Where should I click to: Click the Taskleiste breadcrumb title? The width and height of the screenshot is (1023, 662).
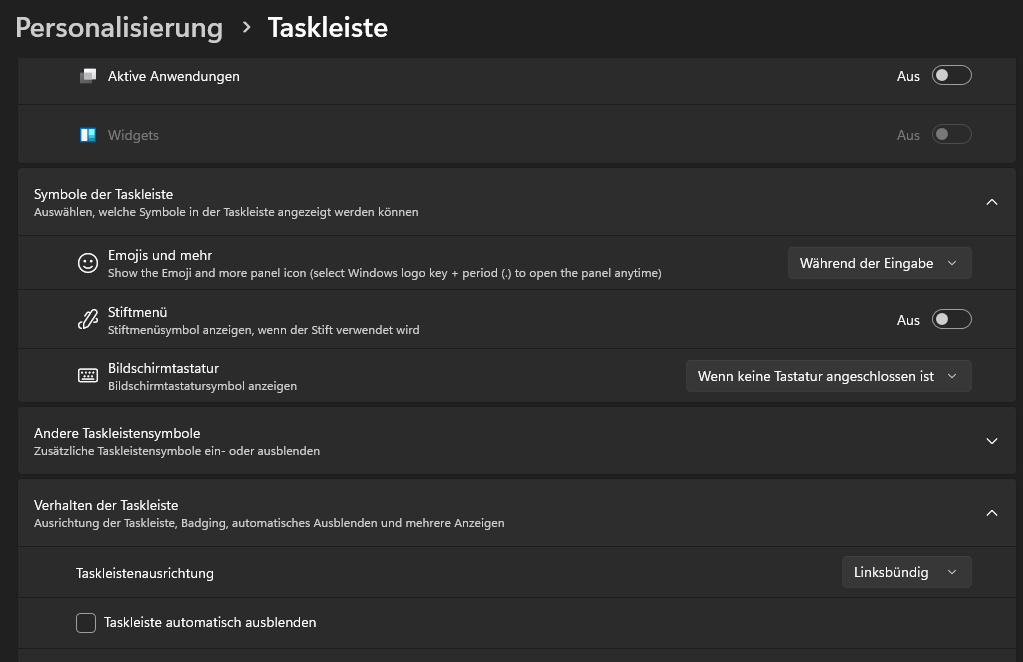click(327, 28)
